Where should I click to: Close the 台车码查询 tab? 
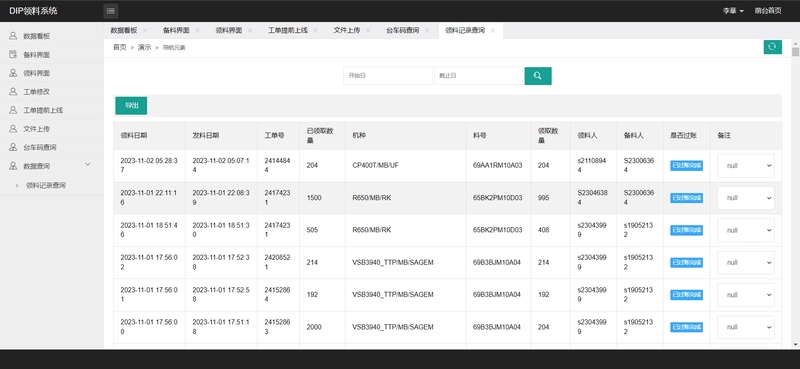pos(427,31)
